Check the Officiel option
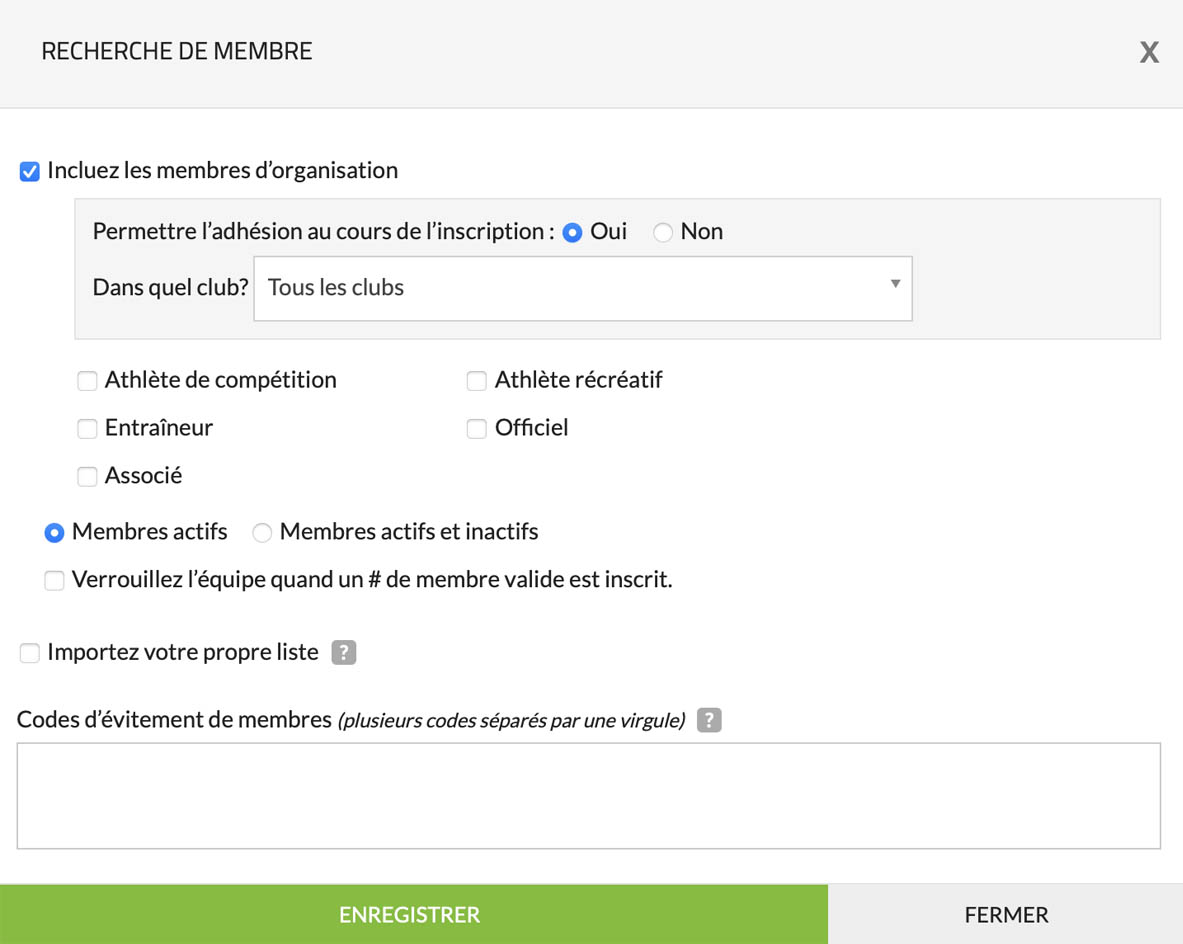 [477, 429]
